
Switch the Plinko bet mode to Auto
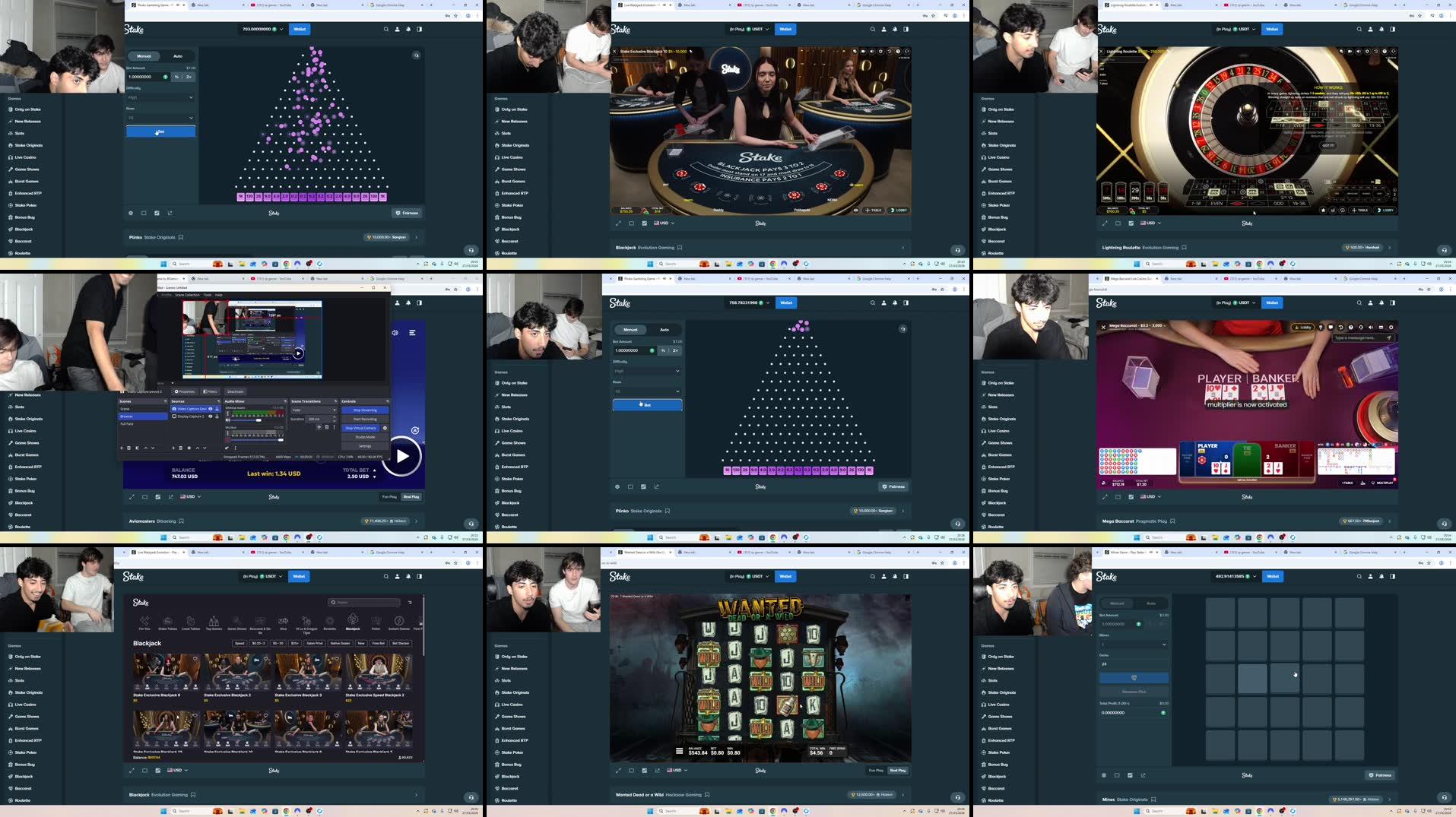tap(178, 55)
